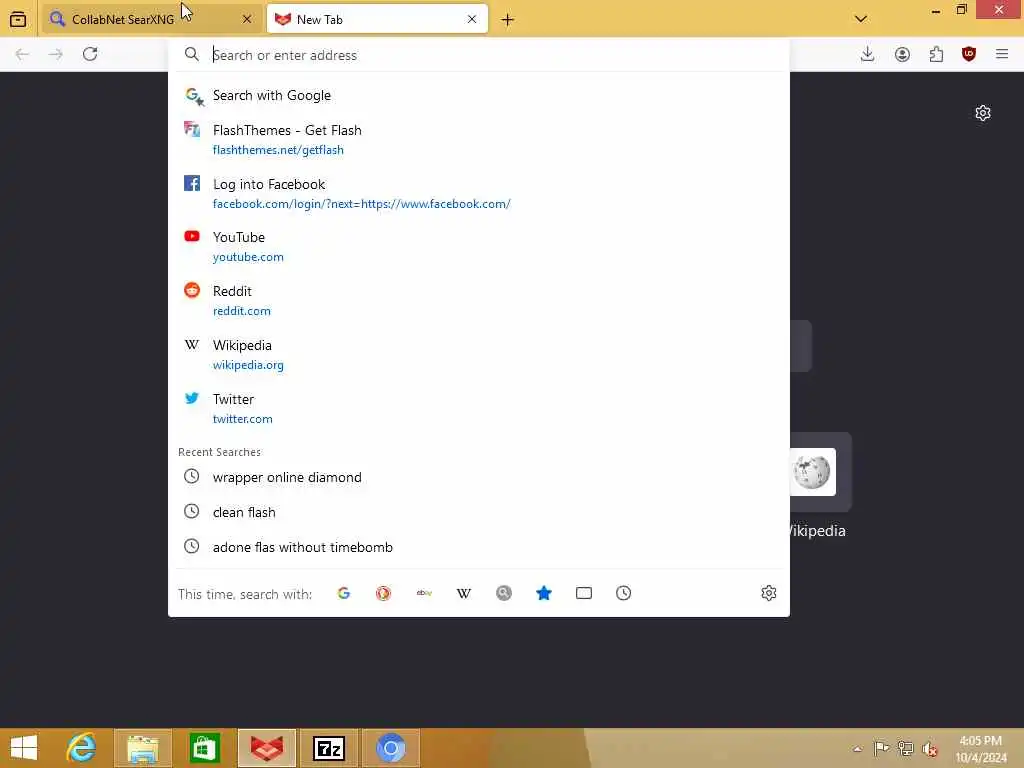Click the twitter.com URL text

(x=242, y=419)
